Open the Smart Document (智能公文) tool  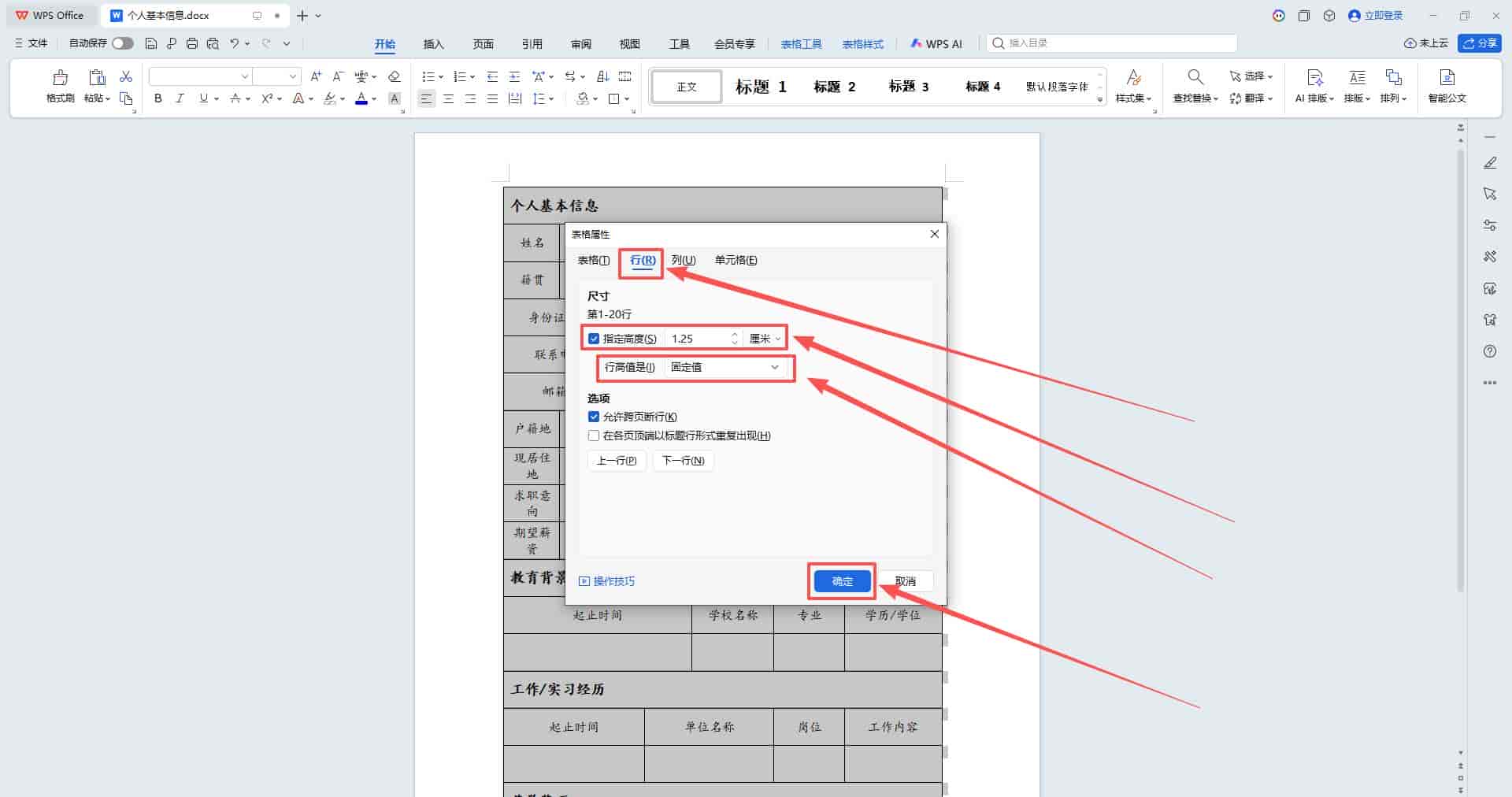tap(1447, 85)
